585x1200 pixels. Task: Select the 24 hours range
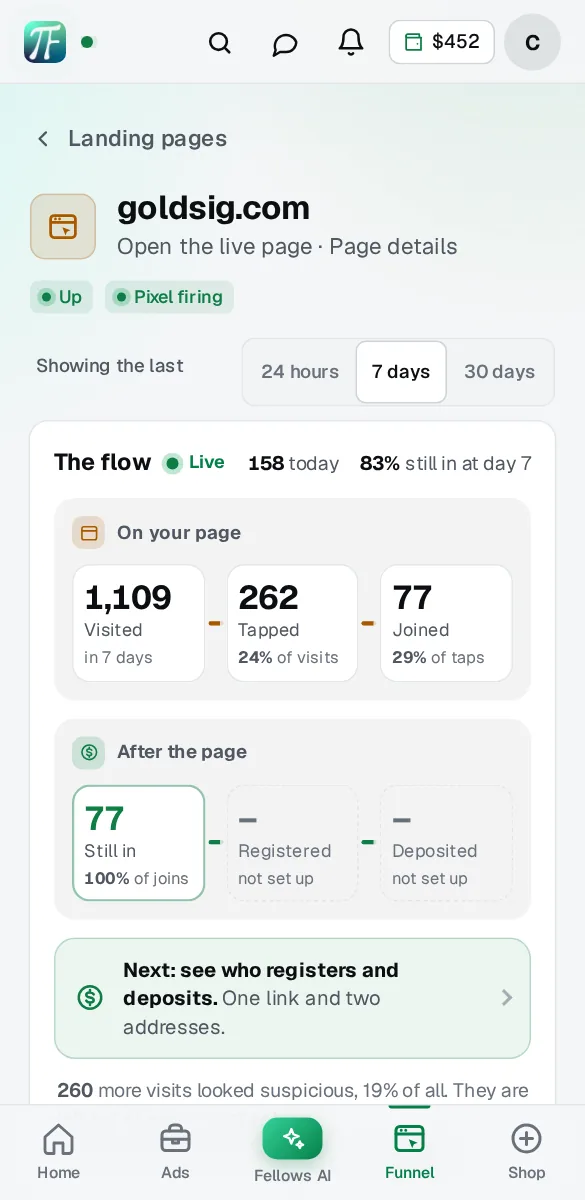[x=300, y=372]
